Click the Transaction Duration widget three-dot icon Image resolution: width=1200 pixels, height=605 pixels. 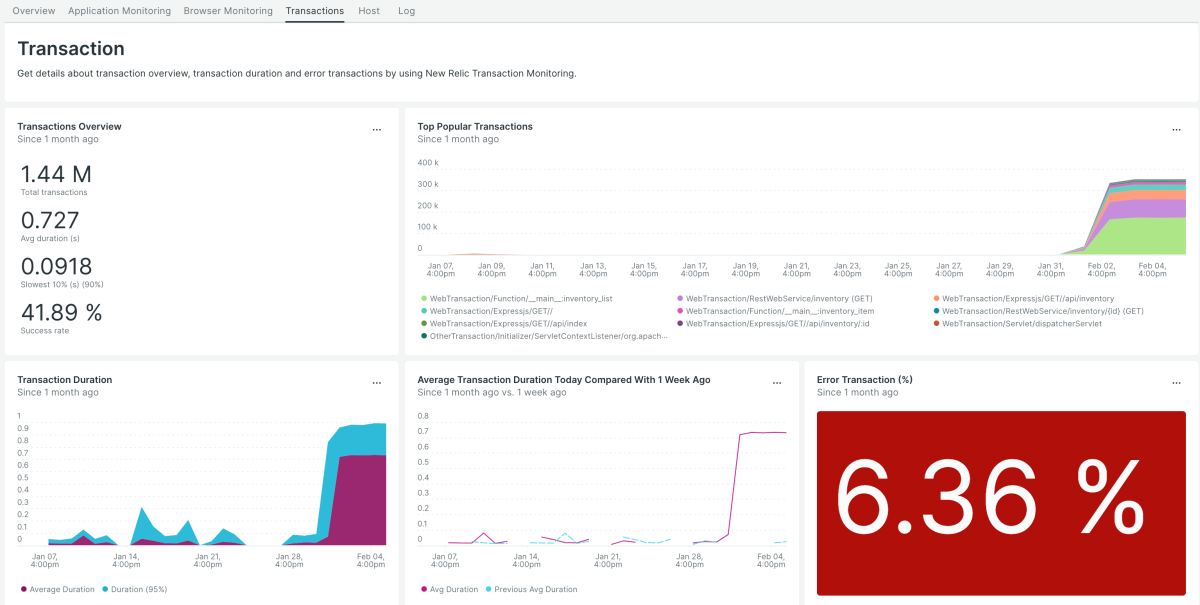pos(377,383)
